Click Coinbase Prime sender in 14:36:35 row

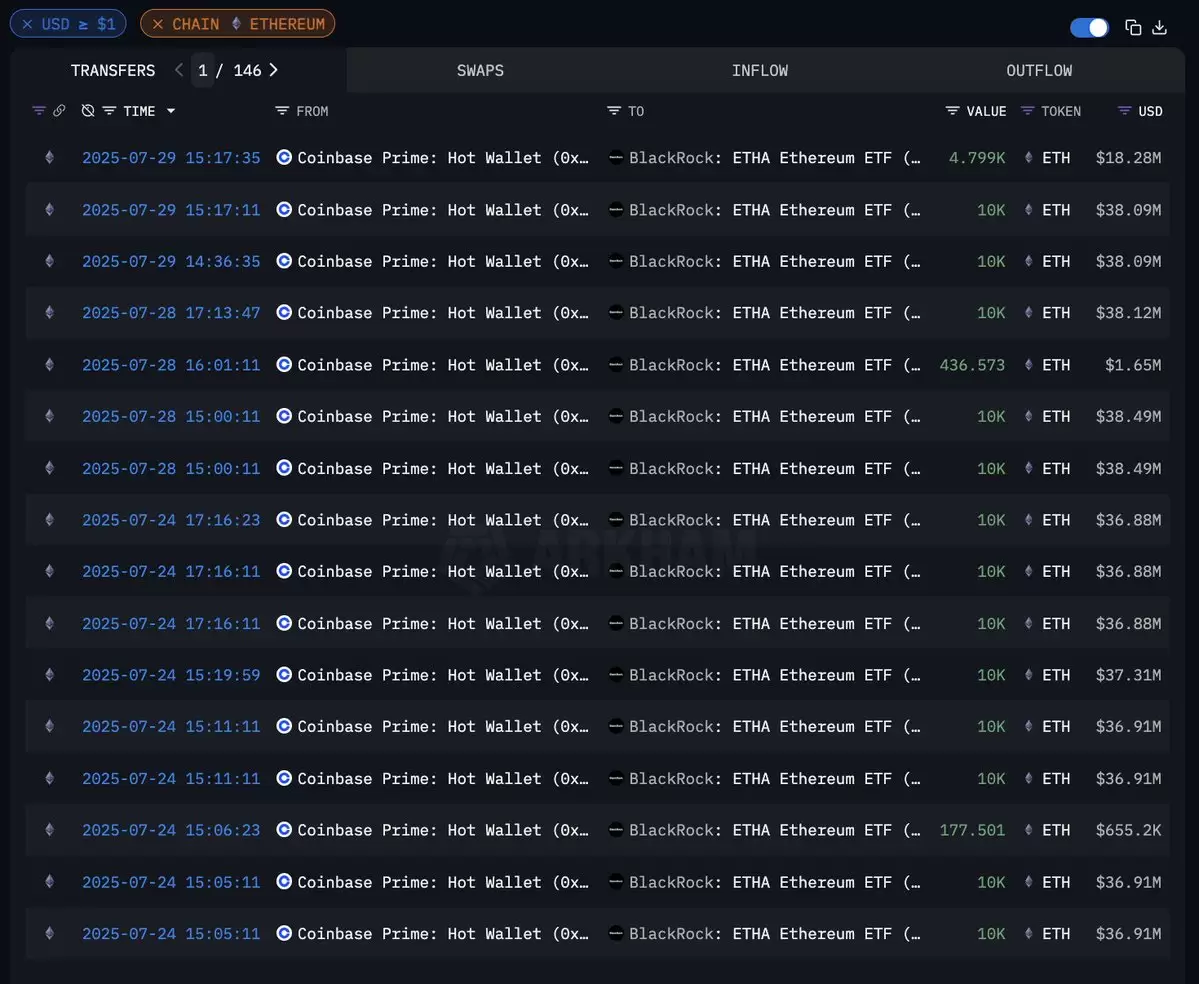point(443,261)
